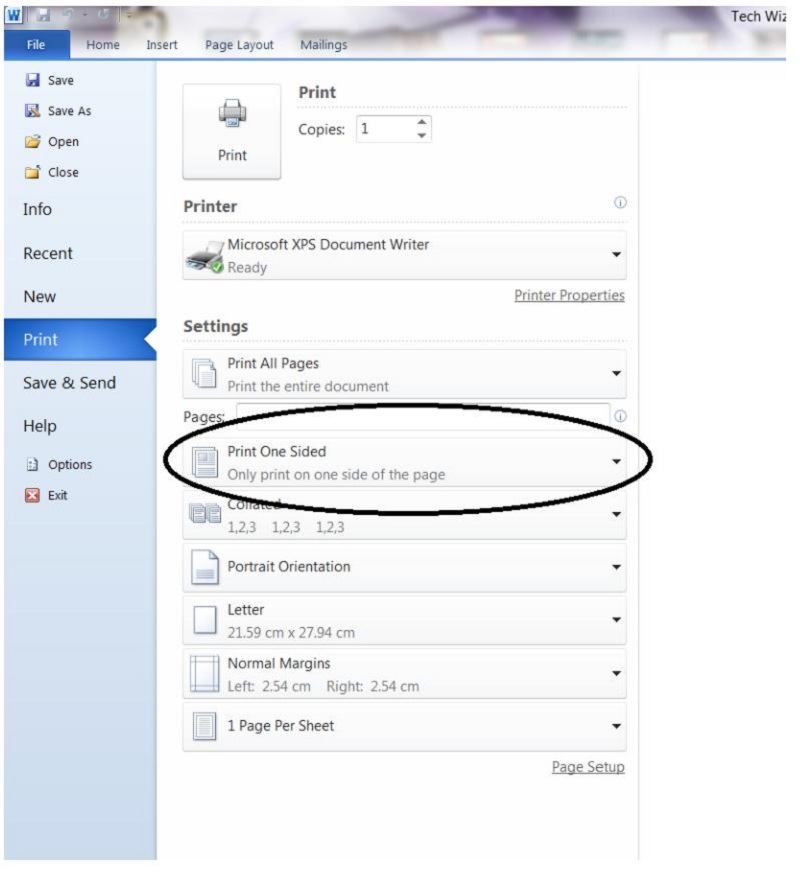Image resolution: width=800 pixels, height=874 pixels.
Task: Select Save & Send in the sidebar
Action: click(x=70, y=383)
